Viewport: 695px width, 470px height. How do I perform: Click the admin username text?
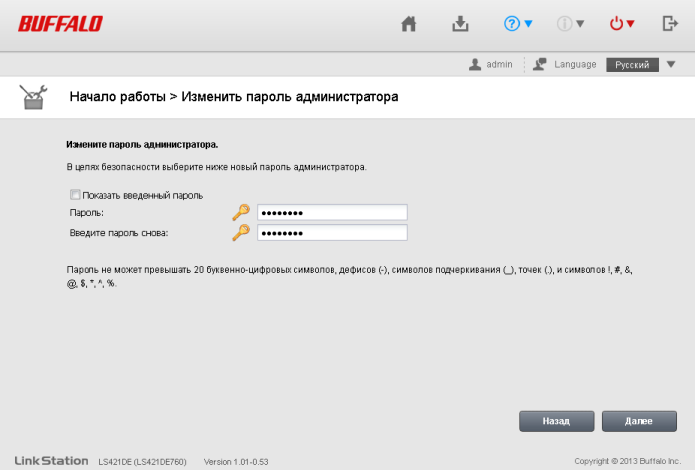pyautogui.click(x=499, y=64)
